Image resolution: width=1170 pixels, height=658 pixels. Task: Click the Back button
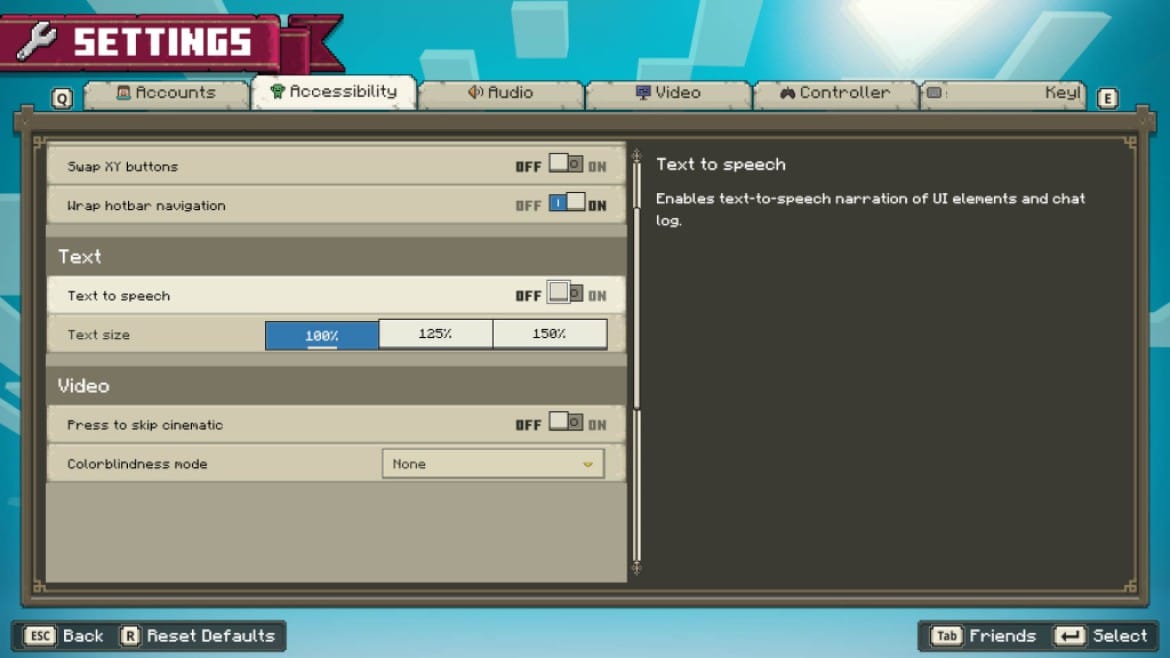[64, 636]
